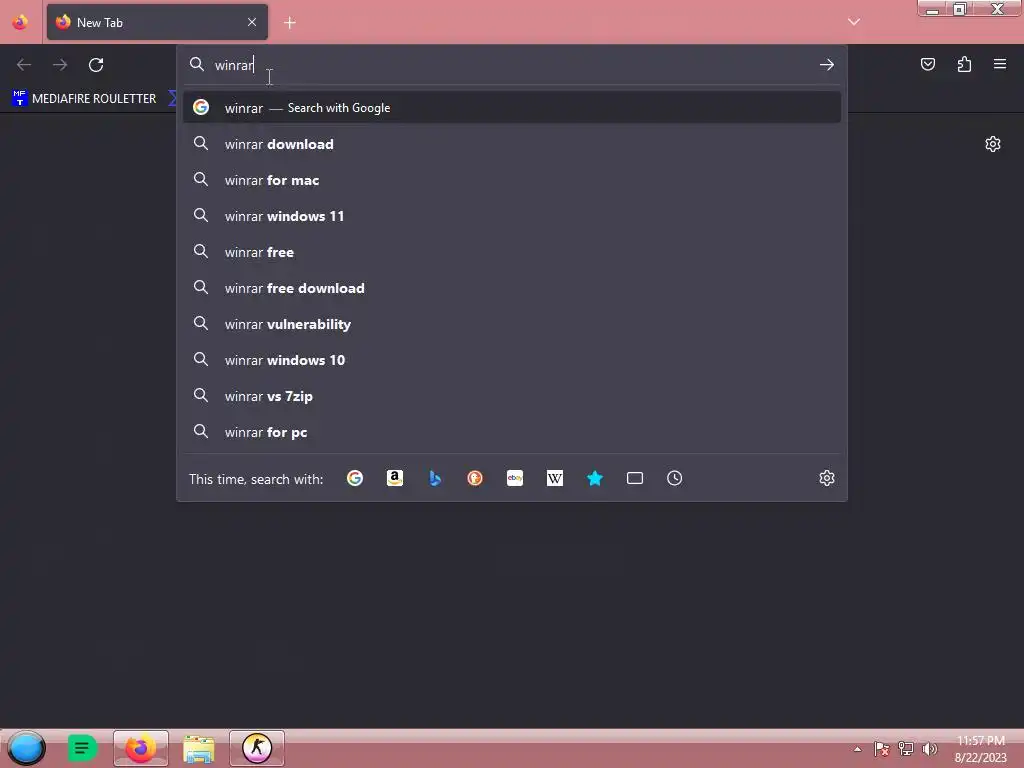Click the Go arrow in address bar

click(x=827, y=65)
